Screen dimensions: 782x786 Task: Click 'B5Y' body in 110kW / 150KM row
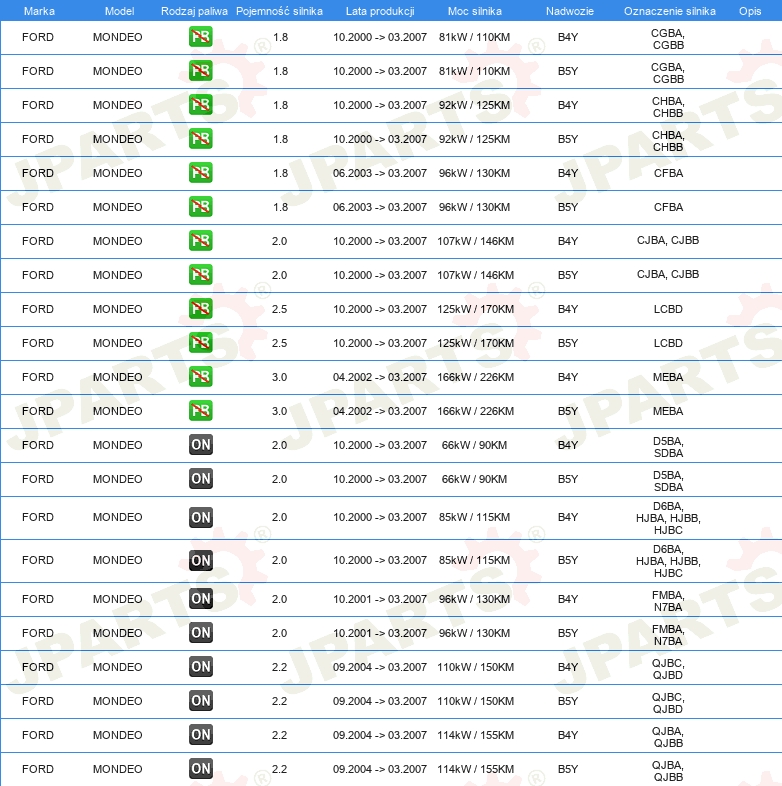coord(568,701)
